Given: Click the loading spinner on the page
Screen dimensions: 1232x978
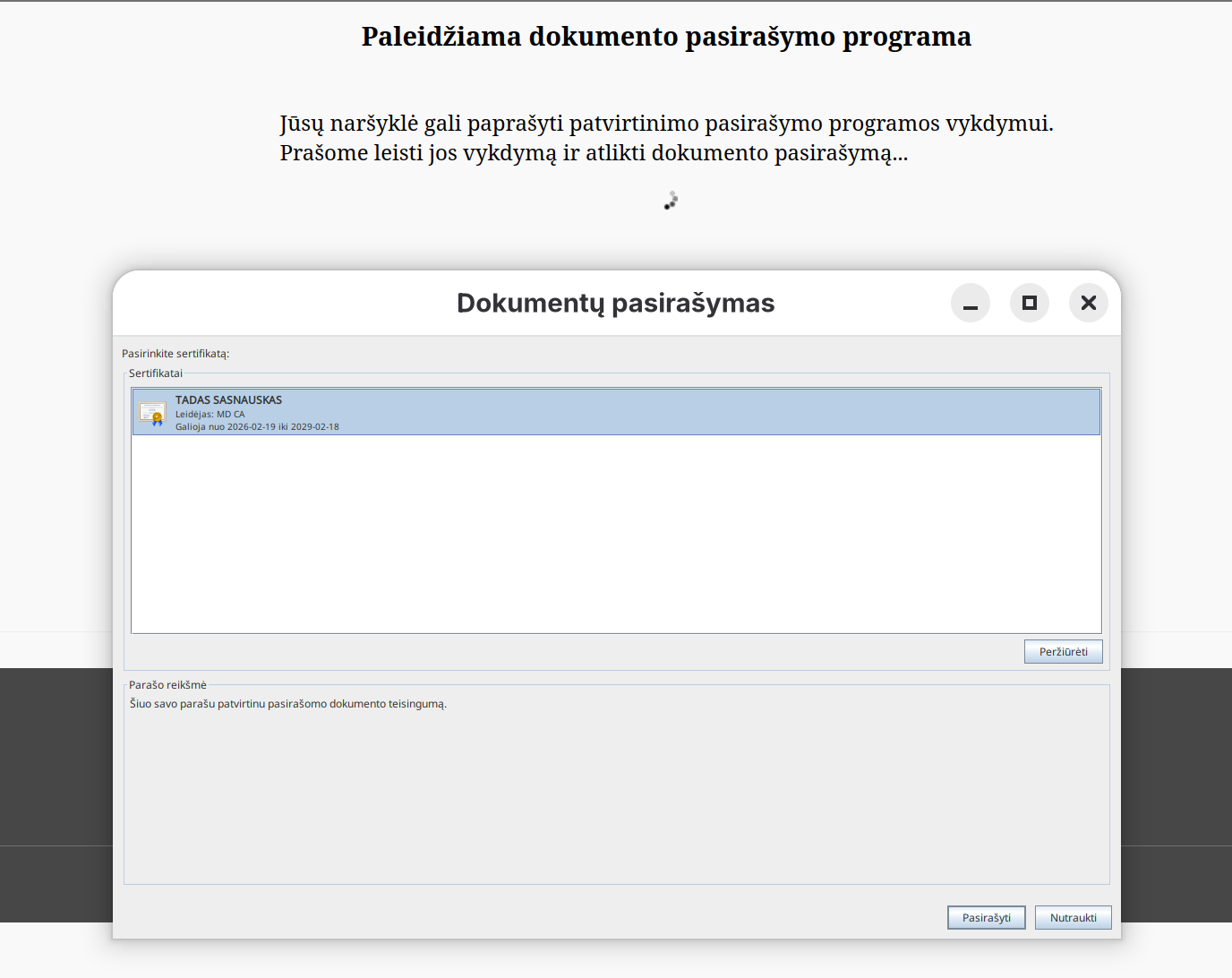Looking at the screenshot, I should click(671, 201).
